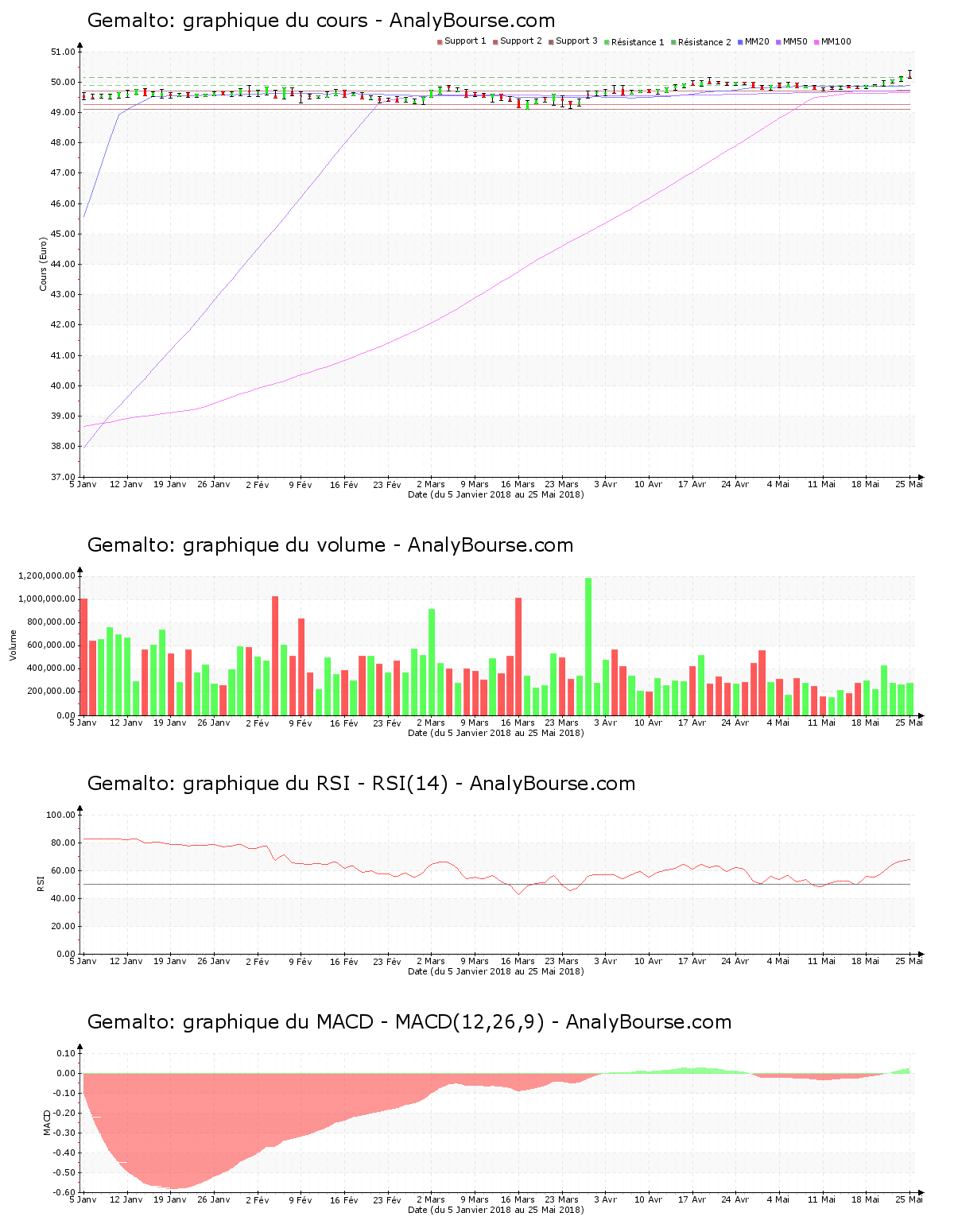This screenshot has width=954, height=1232.
Task: Click '2 Mars' on the price chart axis
Action: coord(431,484)
